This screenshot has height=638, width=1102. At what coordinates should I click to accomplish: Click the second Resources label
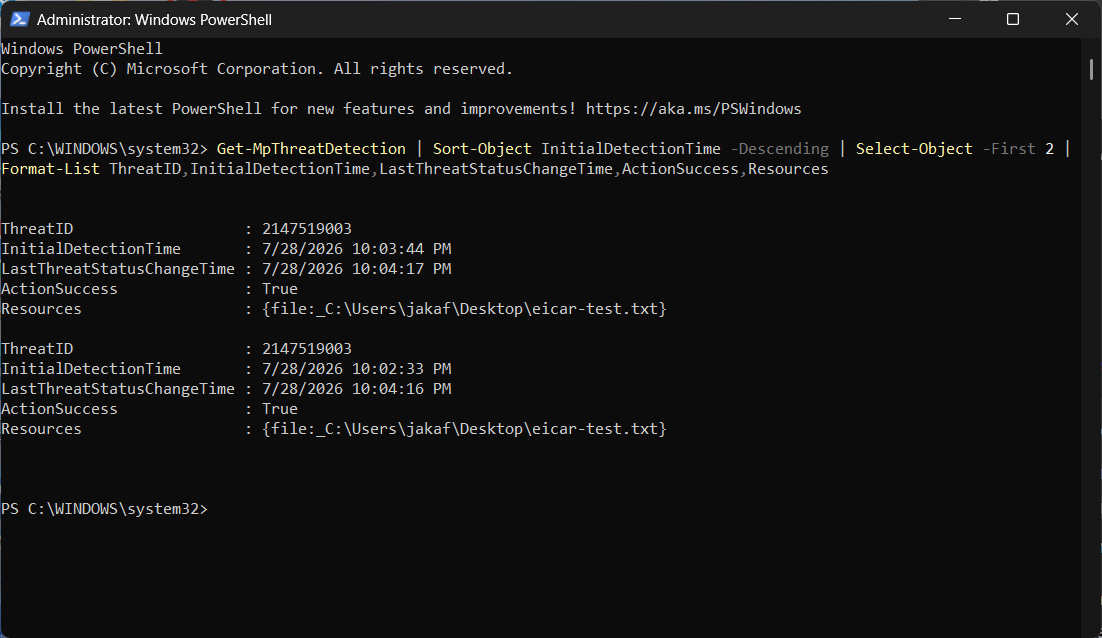(41, 429)
